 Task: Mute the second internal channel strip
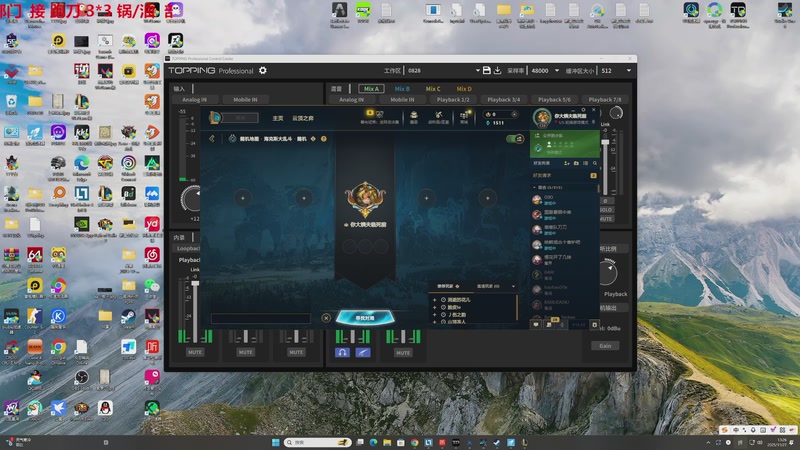coord(245,352)
